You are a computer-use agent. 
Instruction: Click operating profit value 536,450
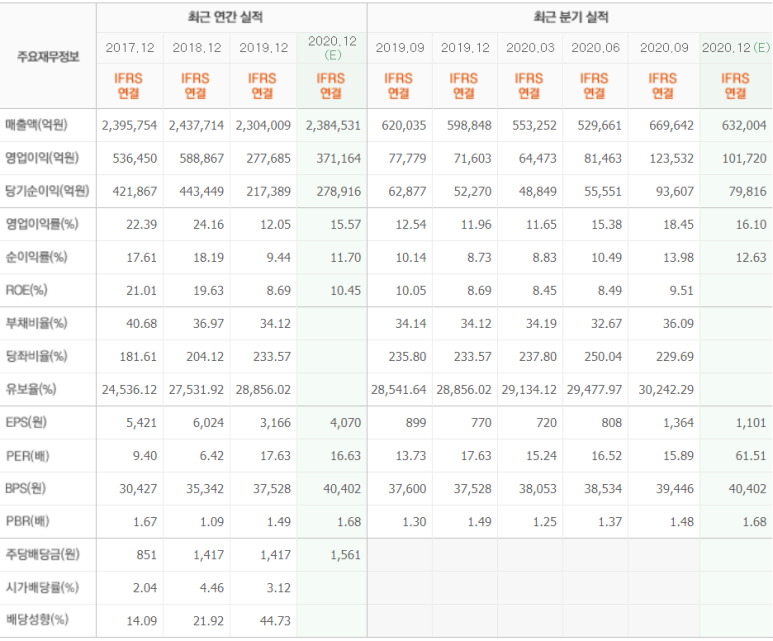135,159
